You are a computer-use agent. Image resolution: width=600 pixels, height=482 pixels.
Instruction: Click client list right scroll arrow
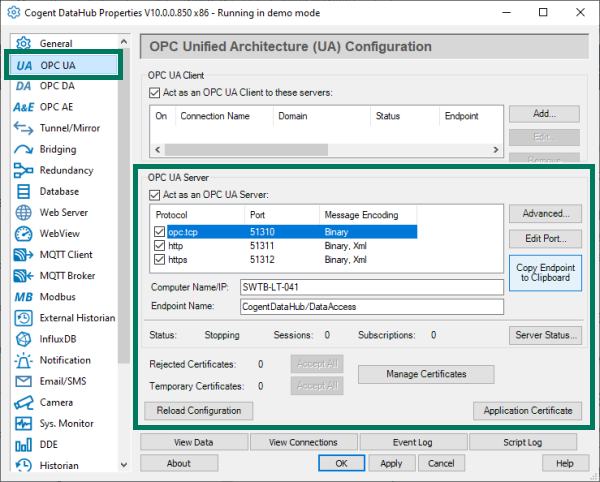[496, 150]
